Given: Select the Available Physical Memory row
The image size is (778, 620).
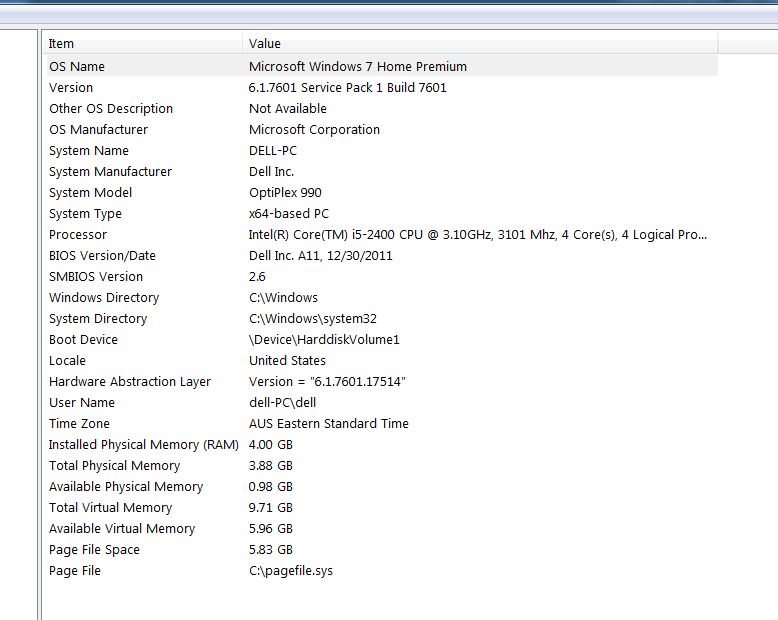Looking at the screenshot, I should (x=382, y=487).
